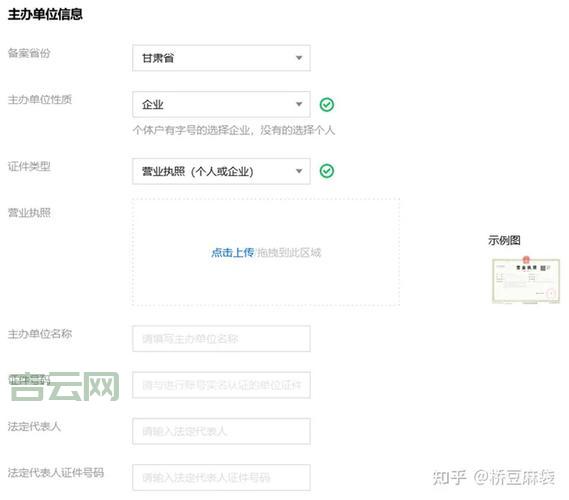Focus the 法定代表人 input field
This screenshot has height=500, width=569.
click(x=221, y=431)
